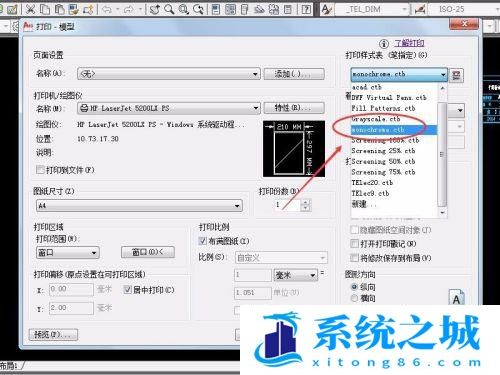
Task: Open the page setup 名称 <无> dropdown
Action: pos(168,74)
